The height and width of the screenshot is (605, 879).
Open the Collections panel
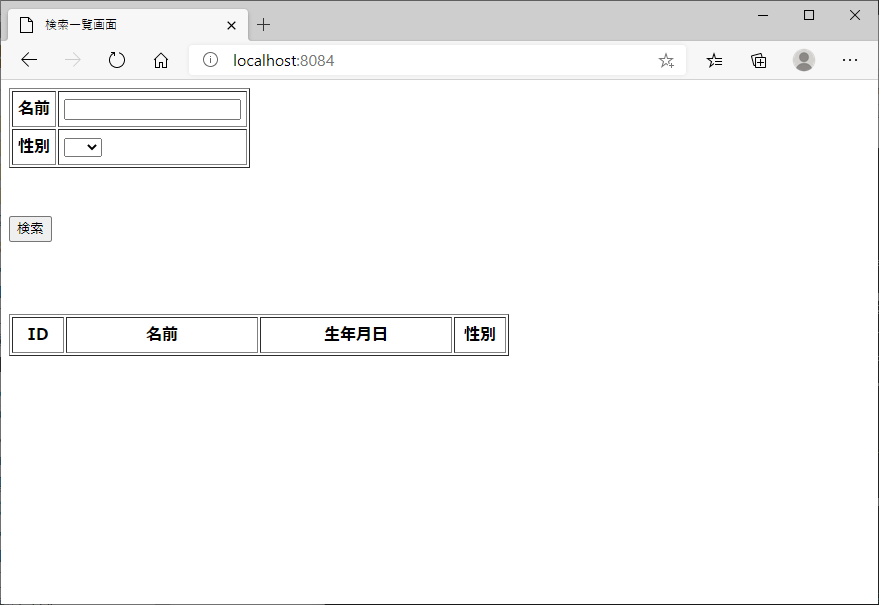759,60
